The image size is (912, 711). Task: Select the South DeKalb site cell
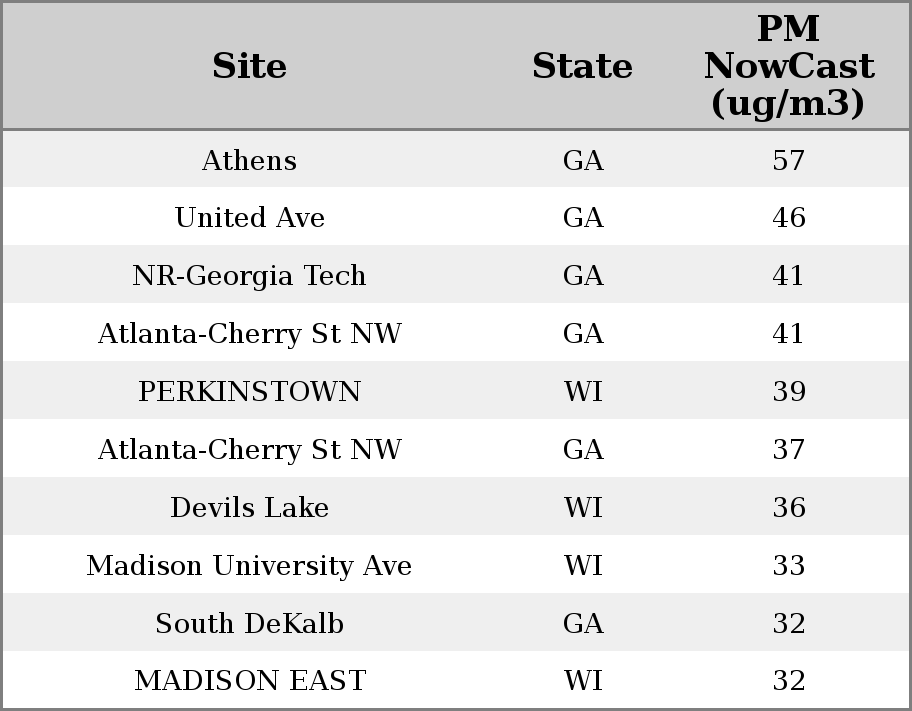250,624
